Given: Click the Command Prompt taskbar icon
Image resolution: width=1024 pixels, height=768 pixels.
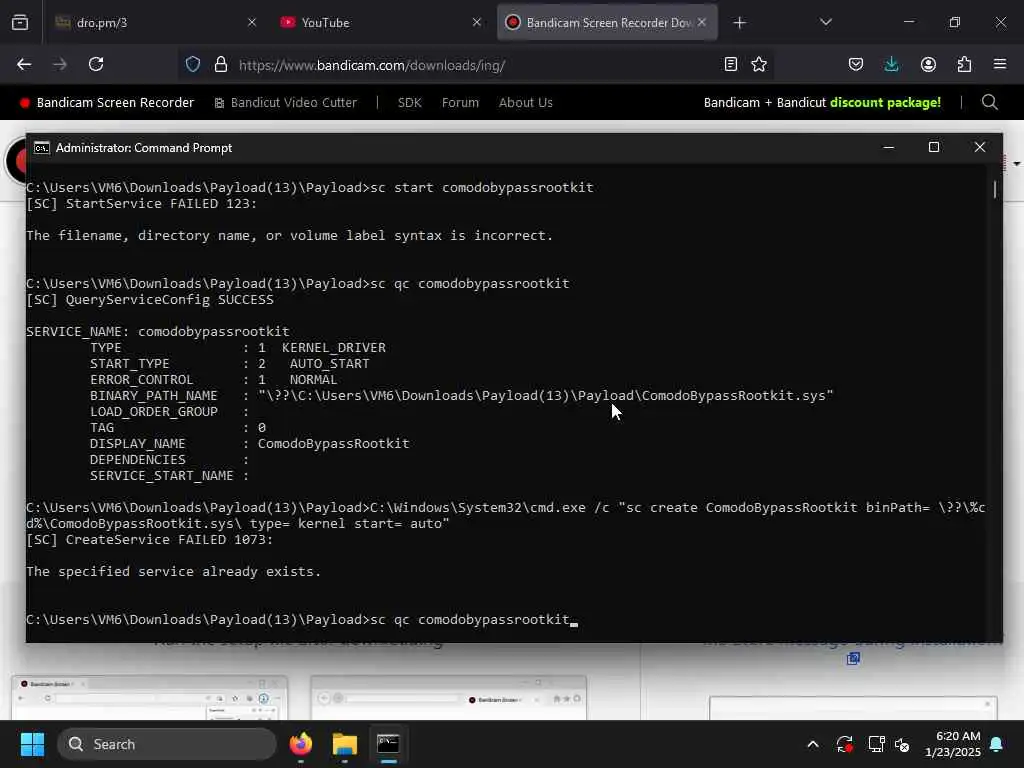Looking at the screenshot, I should [x=389, y=744].
